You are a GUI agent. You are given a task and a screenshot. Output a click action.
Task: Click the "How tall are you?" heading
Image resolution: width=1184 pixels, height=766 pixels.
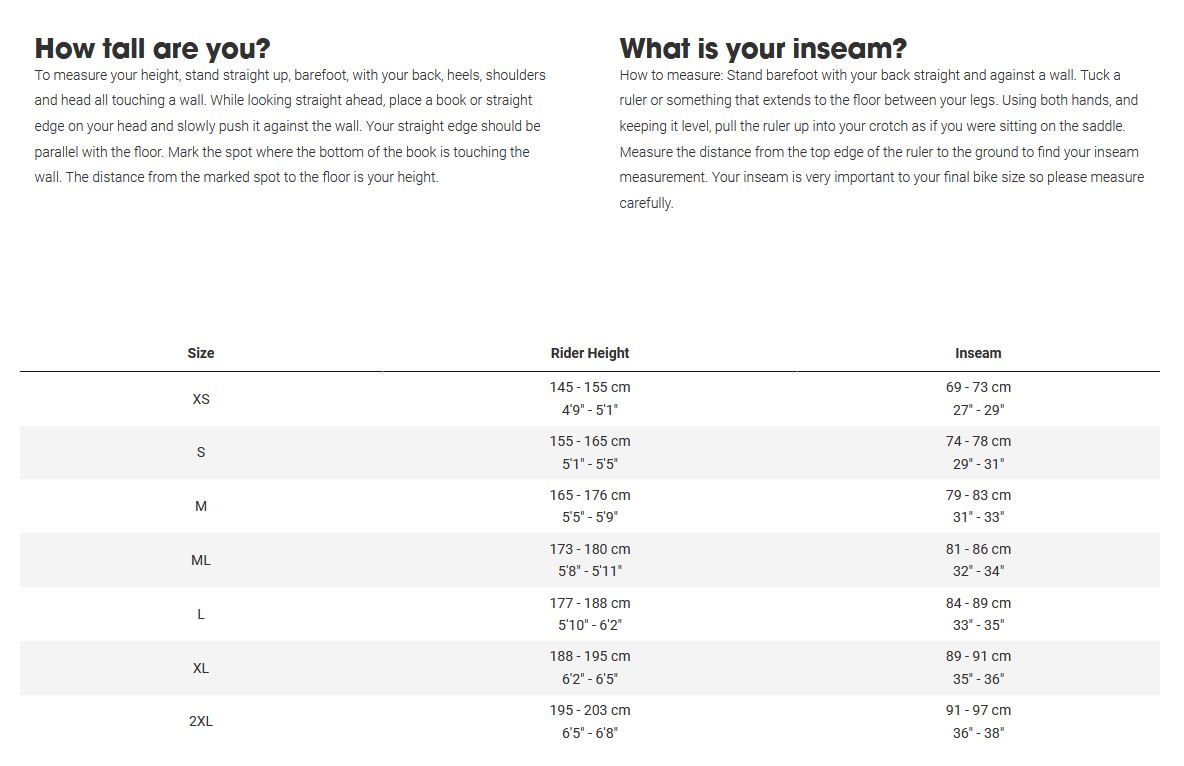(x=152, y=48)
